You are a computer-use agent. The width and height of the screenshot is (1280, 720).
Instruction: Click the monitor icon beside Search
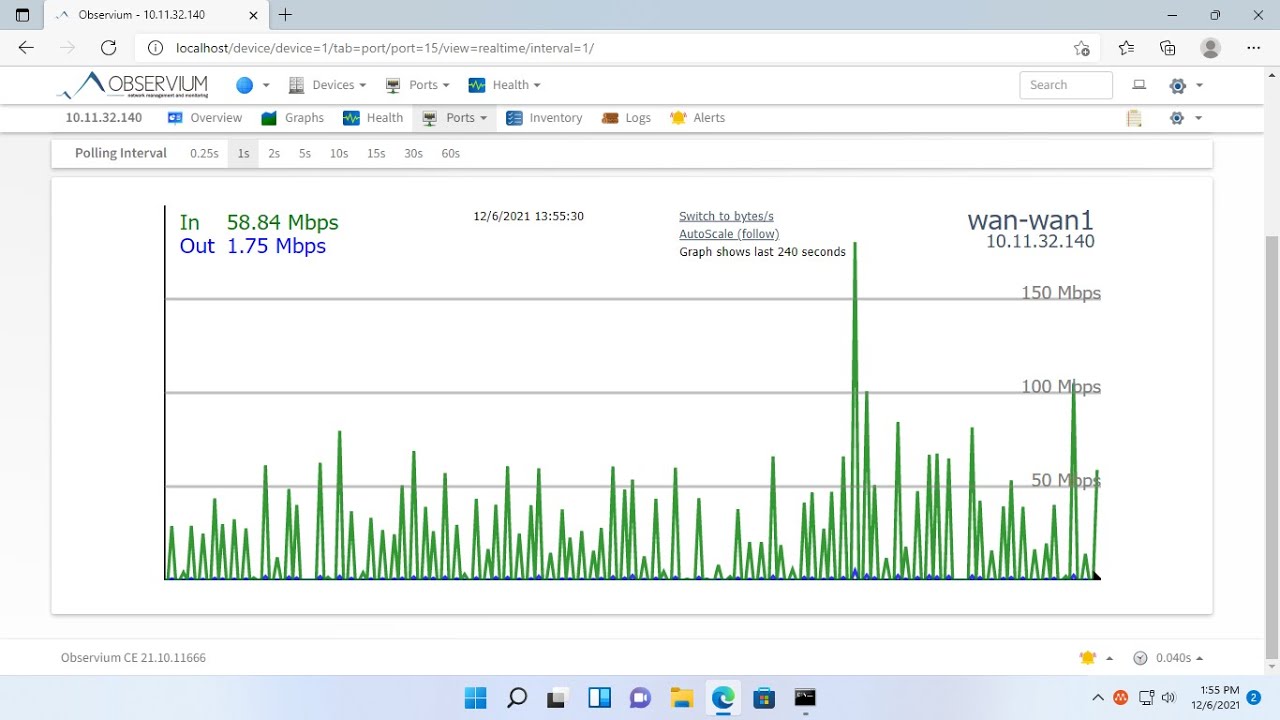[x=1139, y=85]
